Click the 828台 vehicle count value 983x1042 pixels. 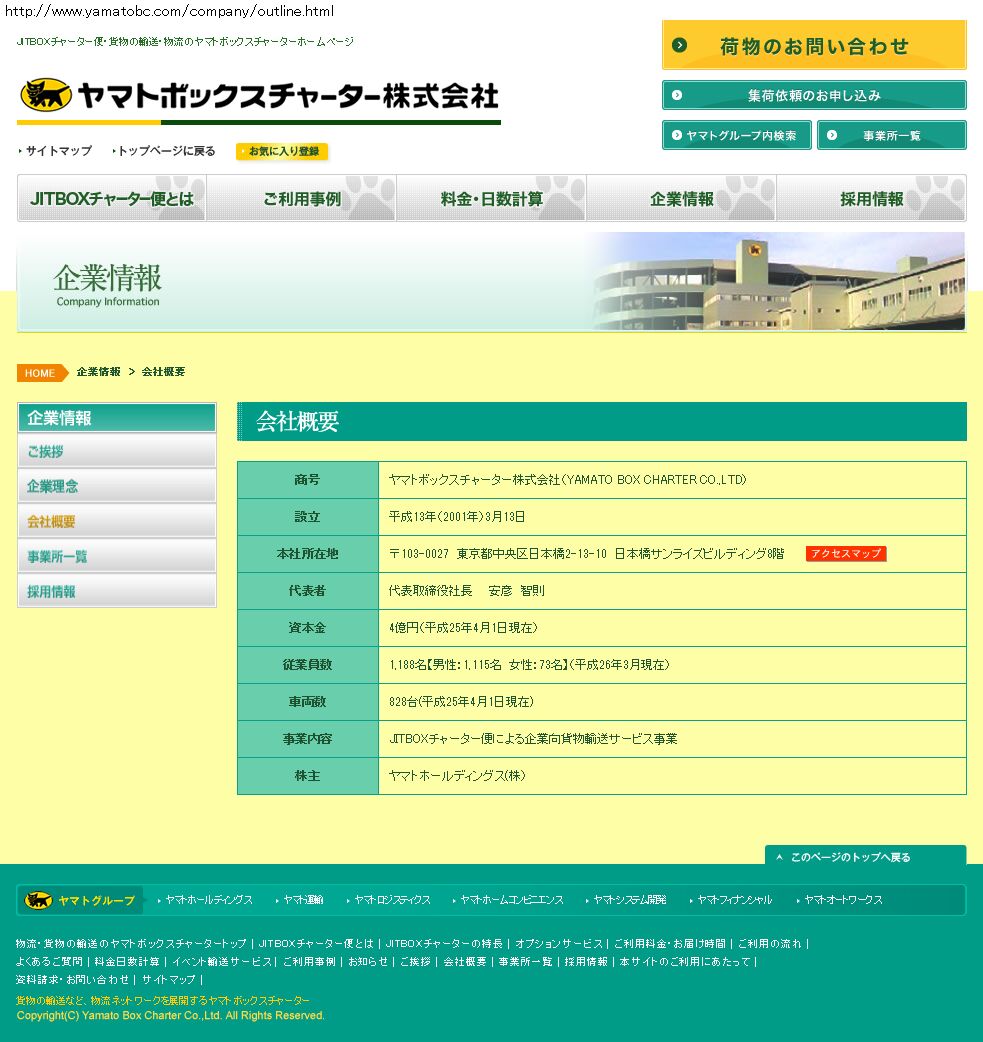tap(461, 702)
